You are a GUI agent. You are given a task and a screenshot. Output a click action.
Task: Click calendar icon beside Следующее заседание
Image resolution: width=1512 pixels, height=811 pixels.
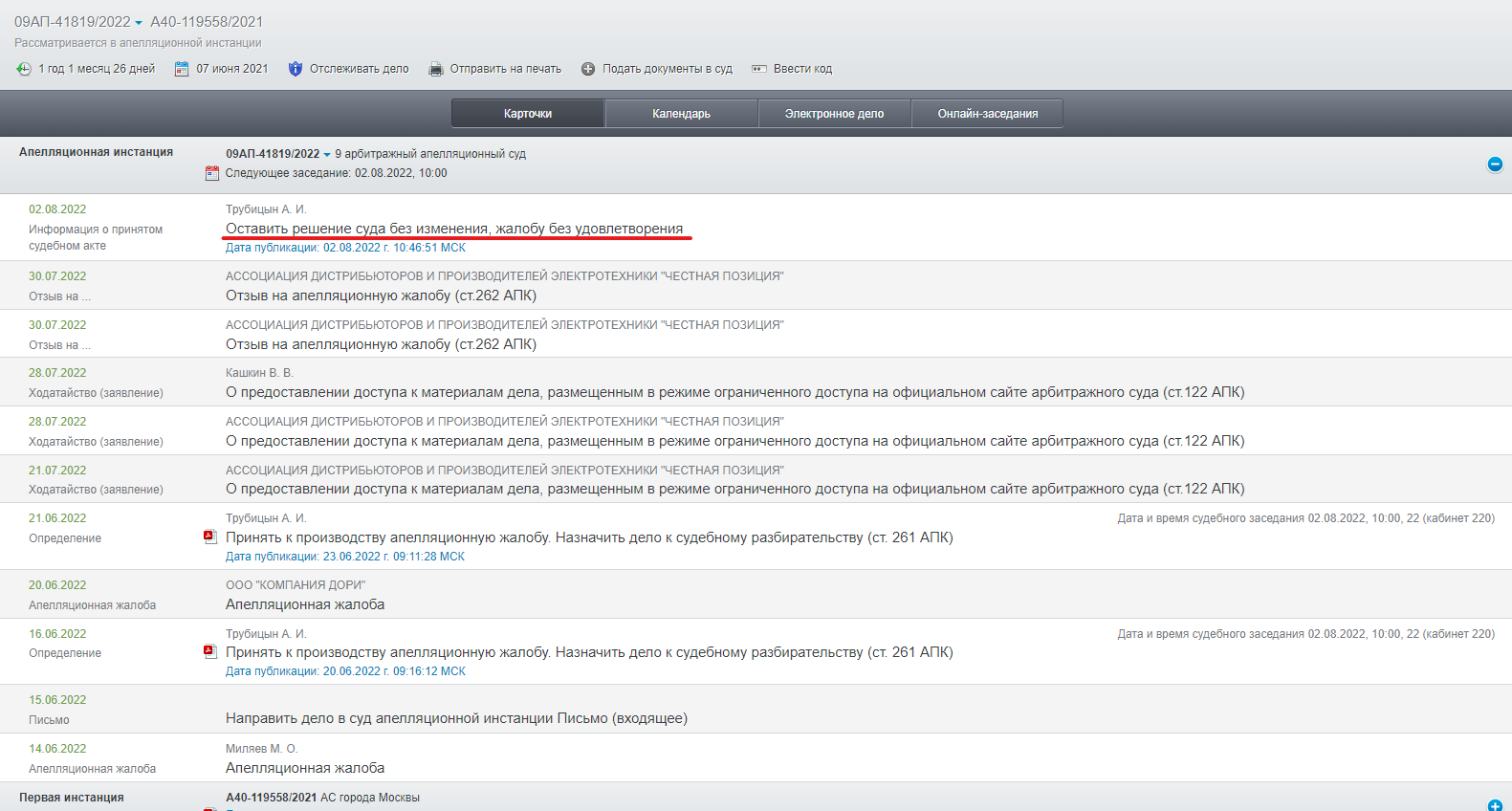point(212,173)
